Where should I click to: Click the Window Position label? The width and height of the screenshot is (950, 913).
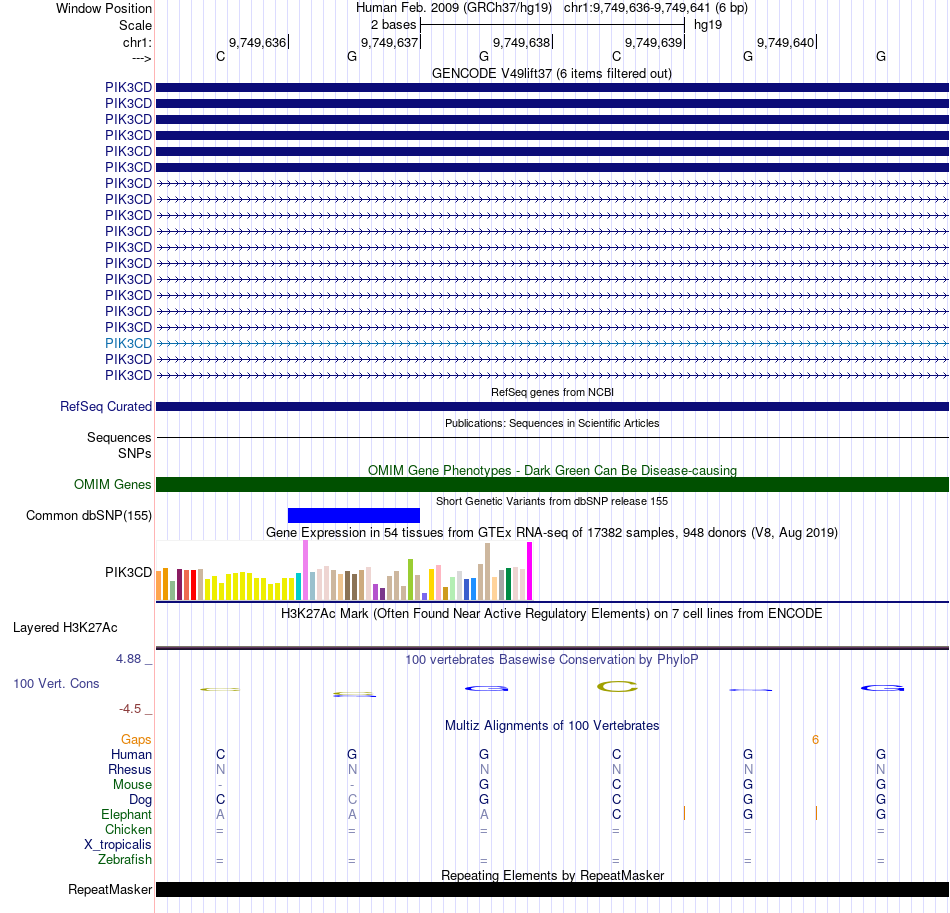(104, 8)
